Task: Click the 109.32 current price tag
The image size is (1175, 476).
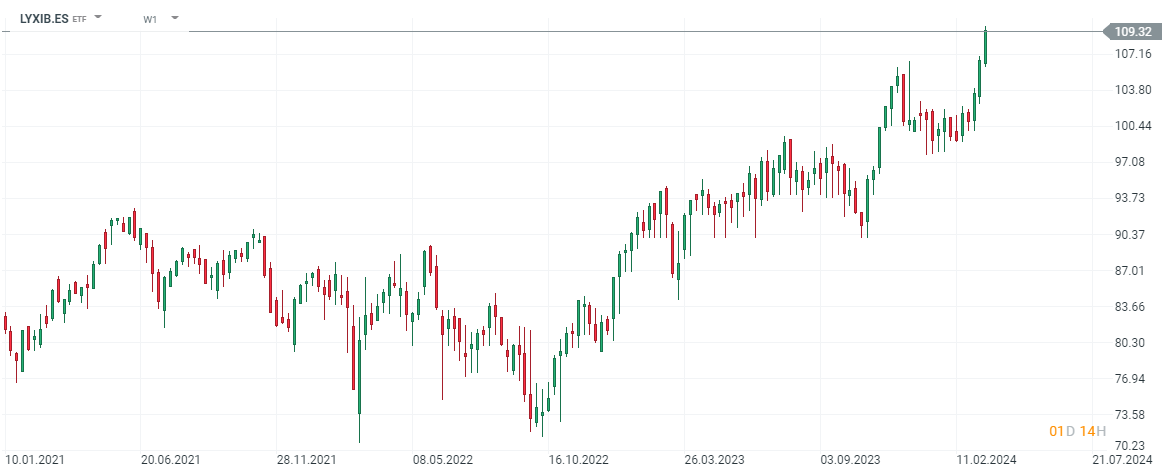Action: coord(1132,32)
